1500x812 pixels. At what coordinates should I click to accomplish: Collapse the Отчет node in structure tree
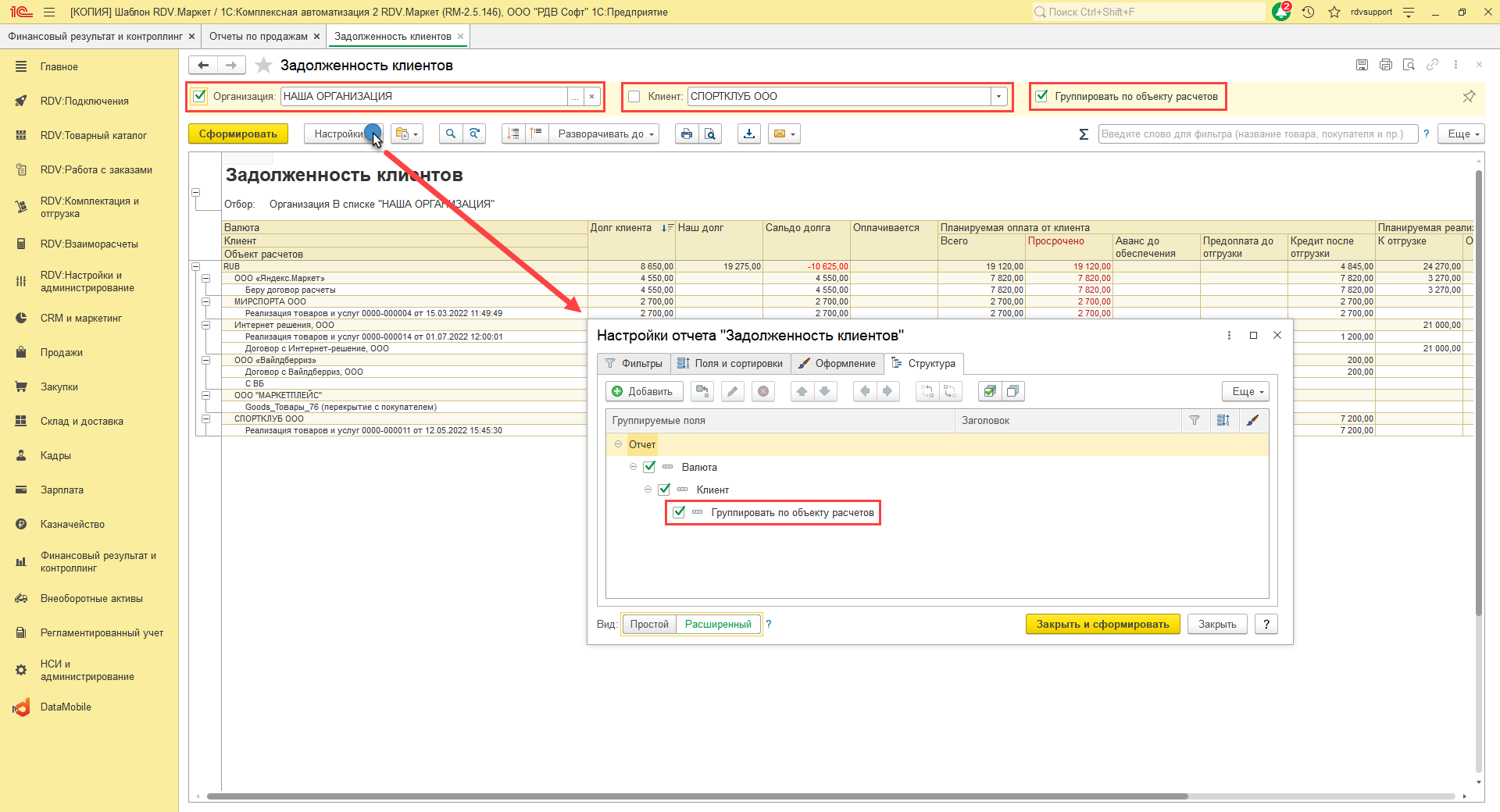(x=618, y=444)
